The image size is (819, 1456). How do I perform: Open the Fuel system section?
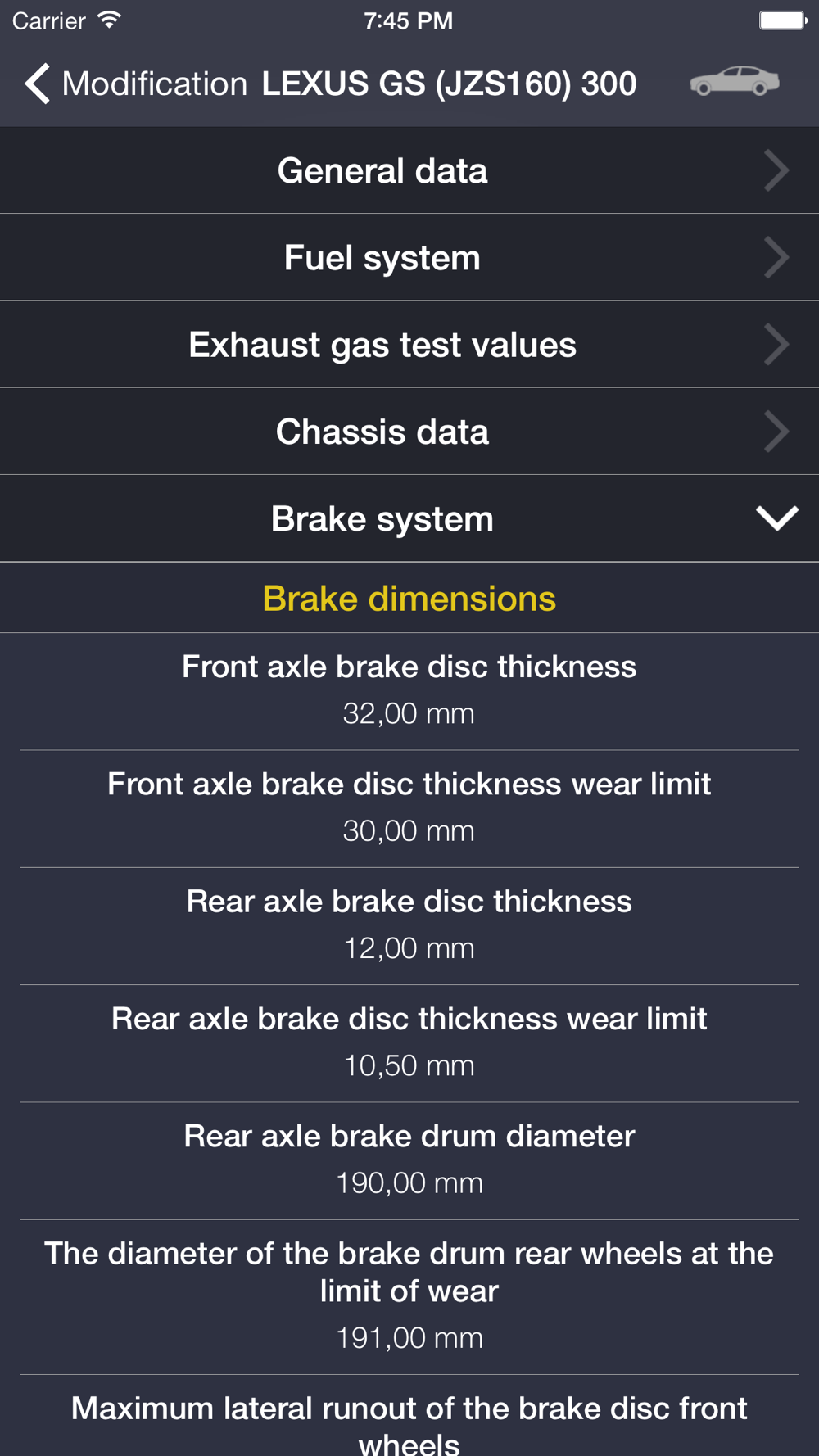point(382,257)
